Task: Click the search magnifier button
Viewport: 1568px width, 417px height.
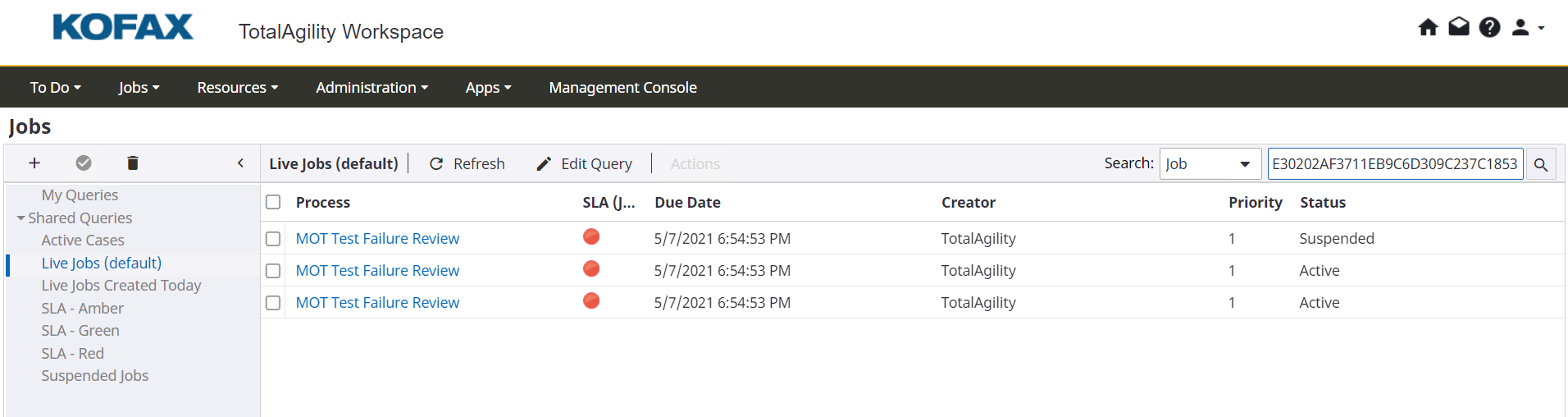Action: [1541, 164]
